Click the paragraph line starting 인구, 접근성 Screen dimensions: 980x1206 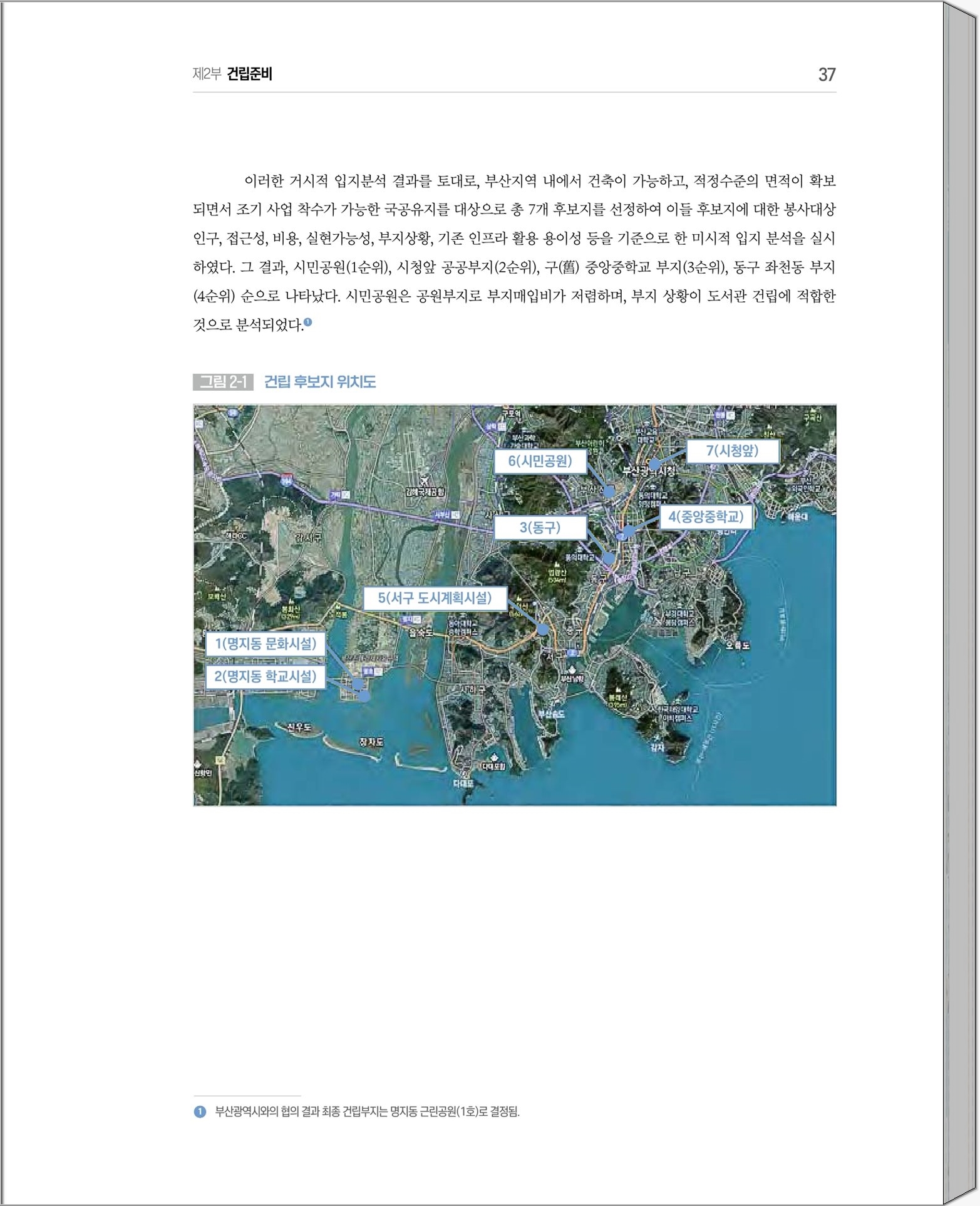coord(514,239)
